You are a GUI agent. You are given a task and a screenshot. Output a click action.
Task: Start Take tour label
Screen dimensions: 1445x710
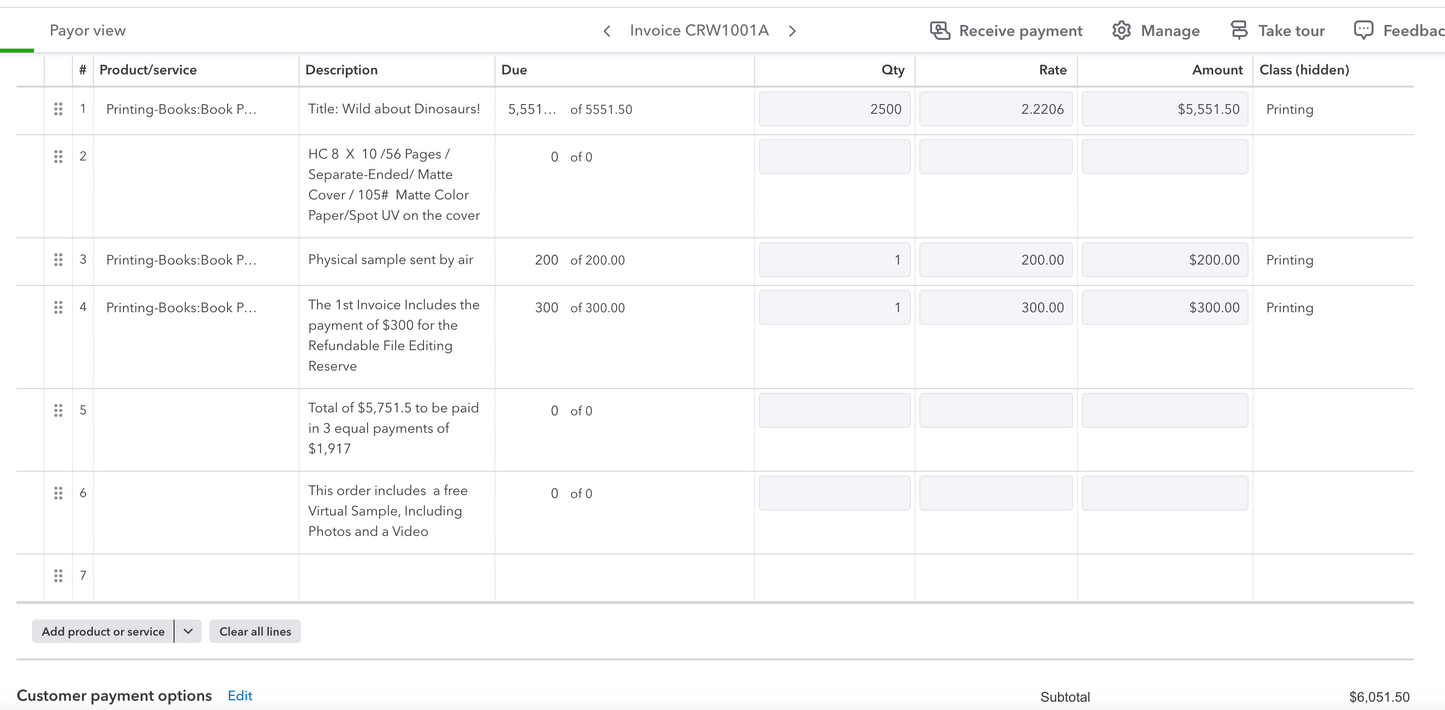(1291, 31)
